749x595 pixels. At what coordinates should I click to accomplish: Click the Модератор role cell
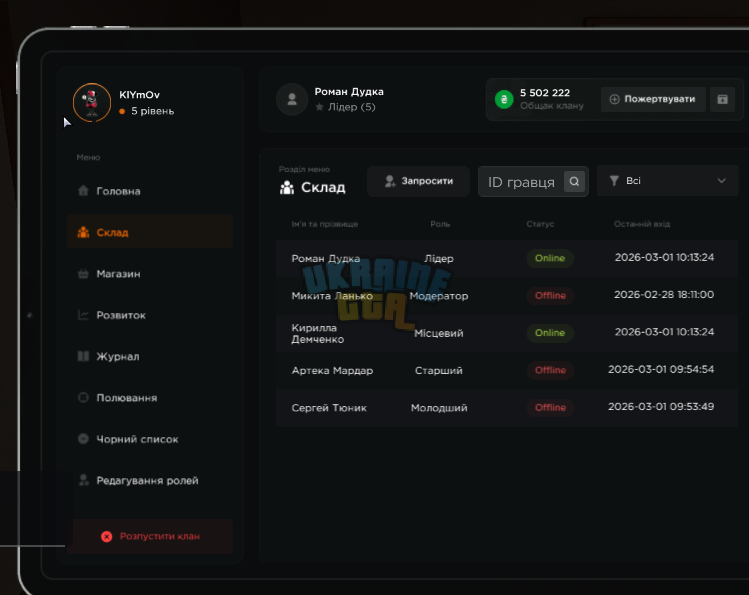pos(439,296)
